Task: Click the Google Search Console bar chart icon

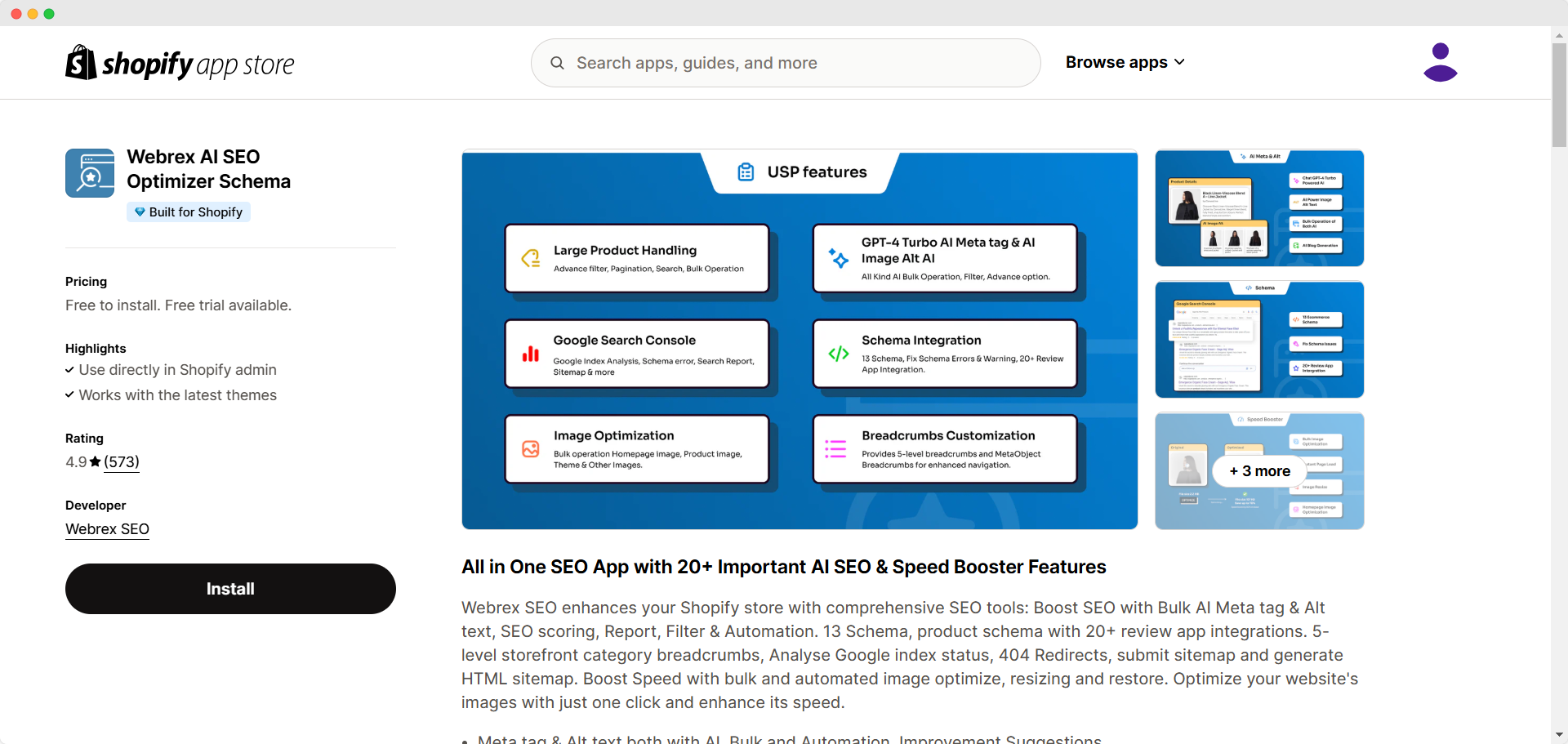Action: (x=531, y=354)
